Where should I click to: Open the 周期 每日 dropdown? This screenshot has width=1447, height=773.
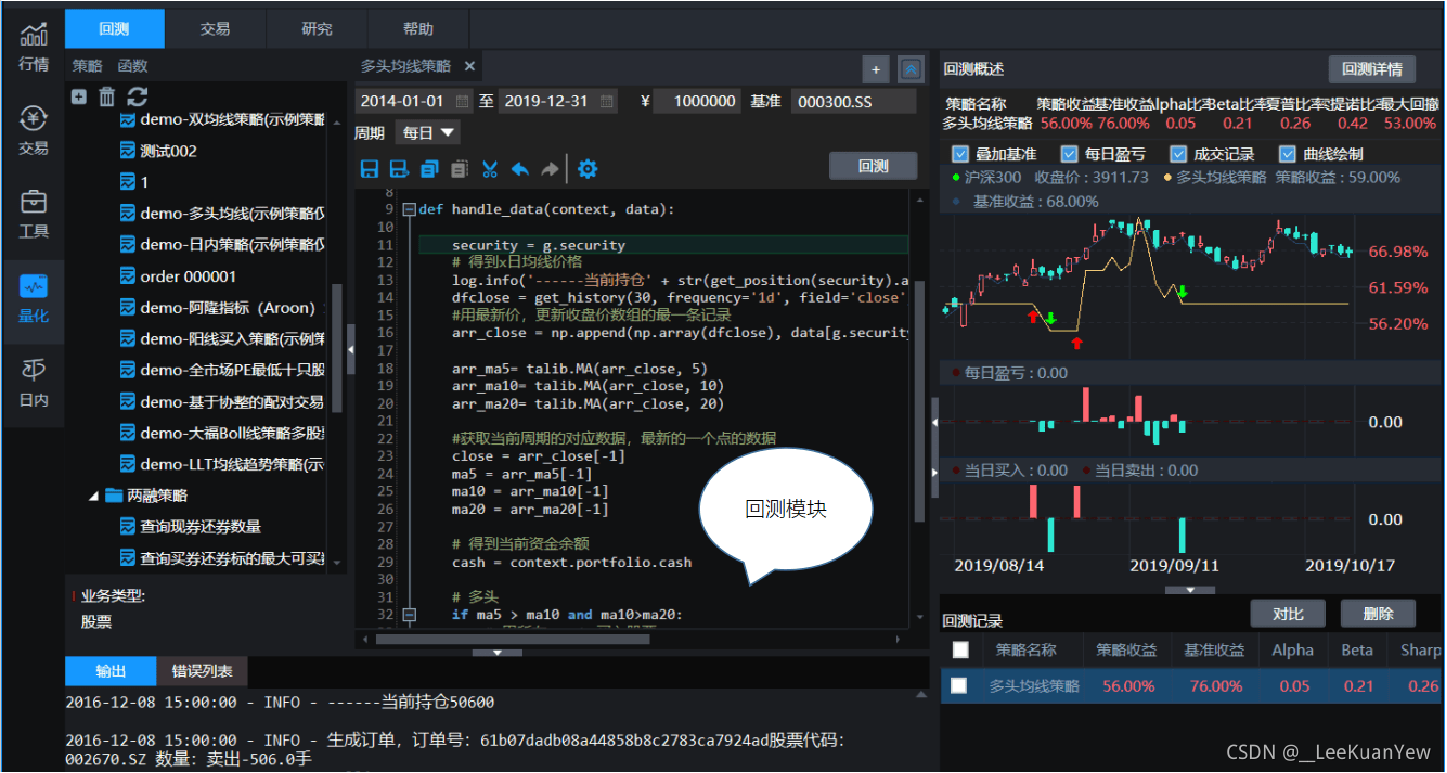428,133
